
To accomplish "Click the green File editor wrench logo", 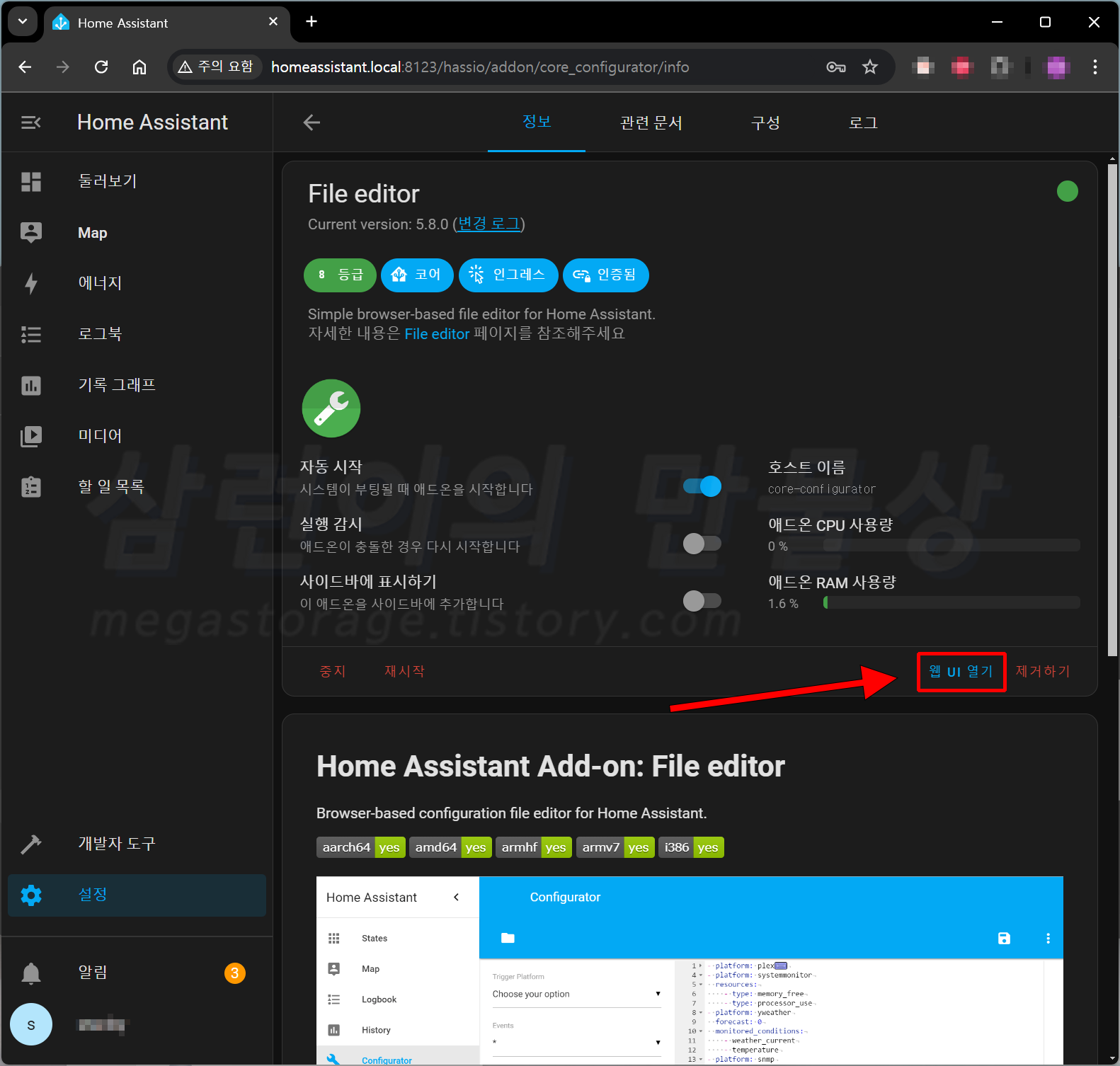I will tap(331, 408).
